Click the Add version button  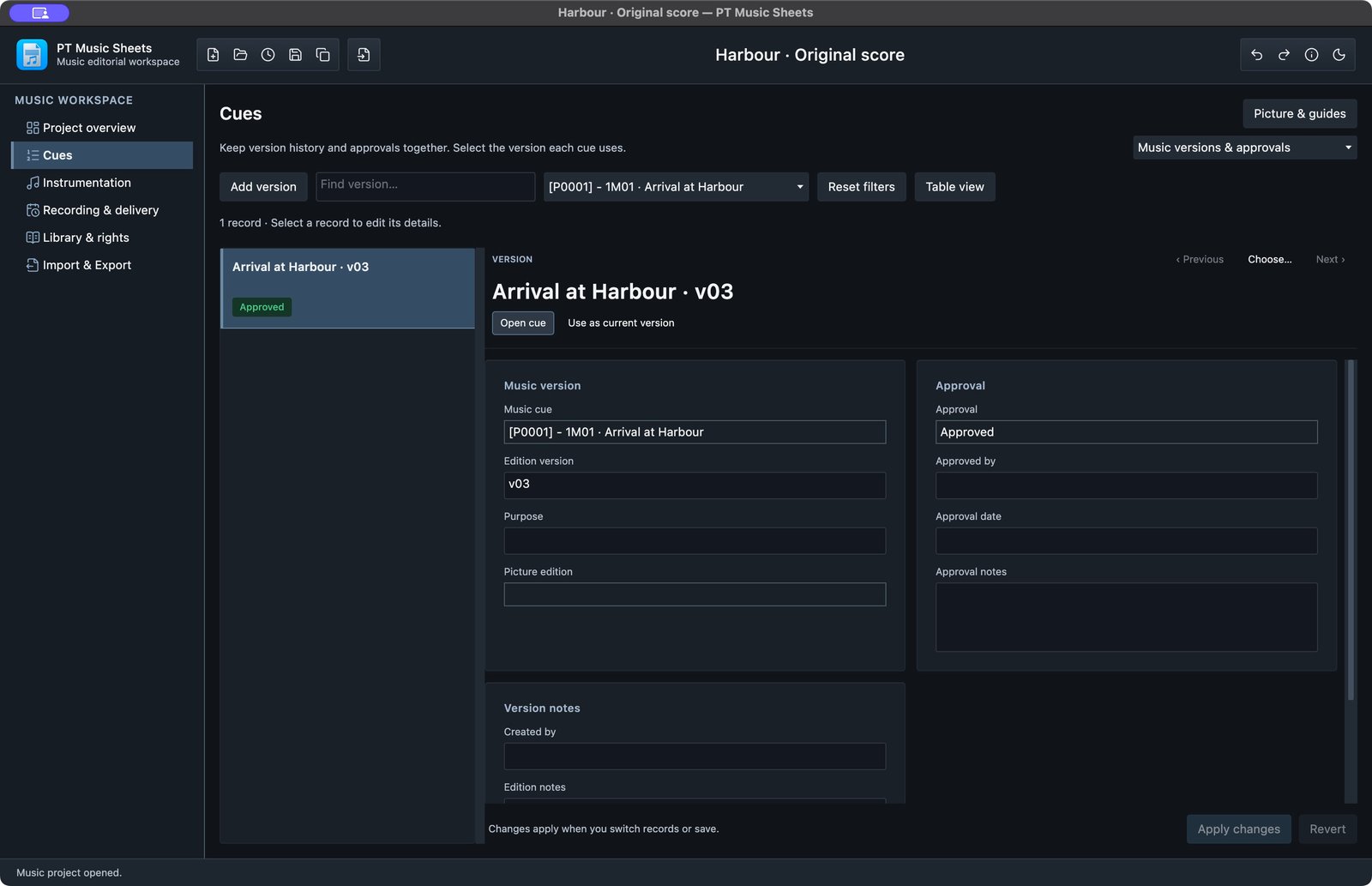point(263,187)
